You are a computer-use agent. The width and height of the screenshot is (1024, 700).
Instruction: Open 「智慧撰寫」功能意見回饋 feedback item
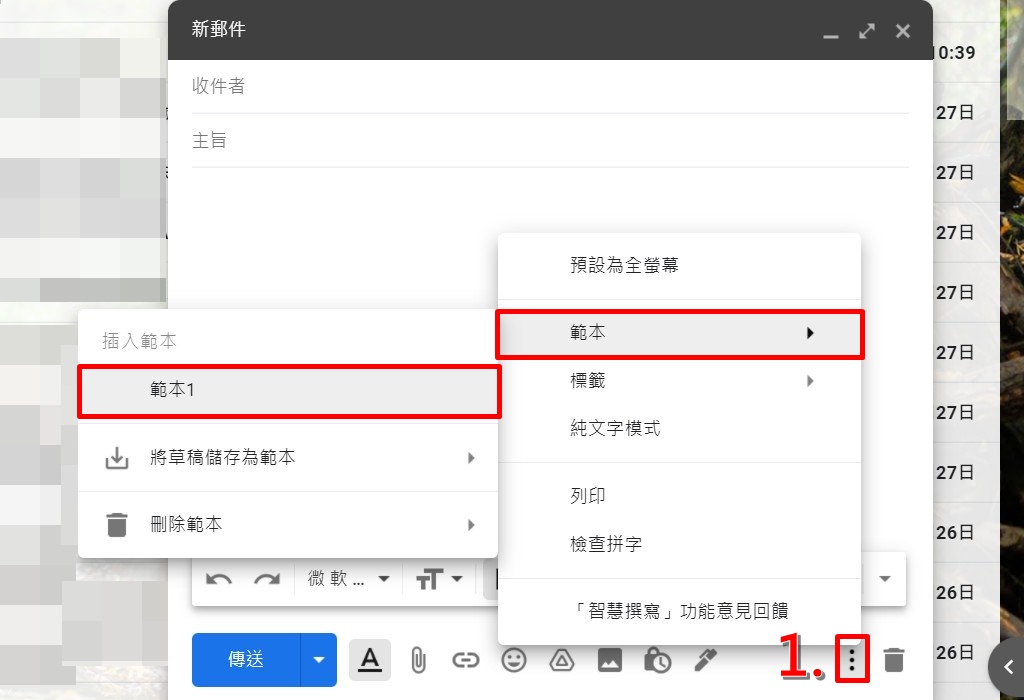(679, 611)
